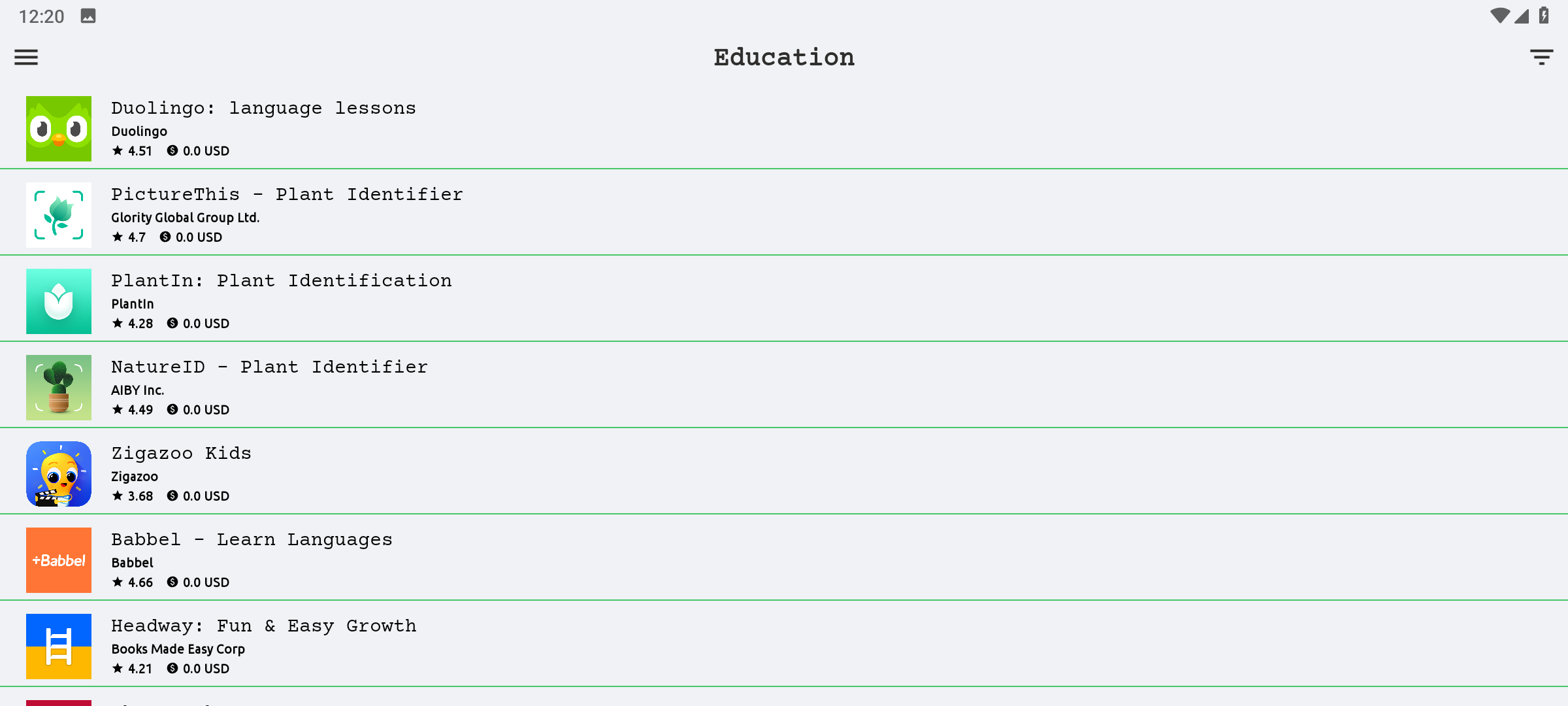Screen dimensions: 1568x706
Task: Tap the NatureID cactus pot icon
Action: point(59,388)
